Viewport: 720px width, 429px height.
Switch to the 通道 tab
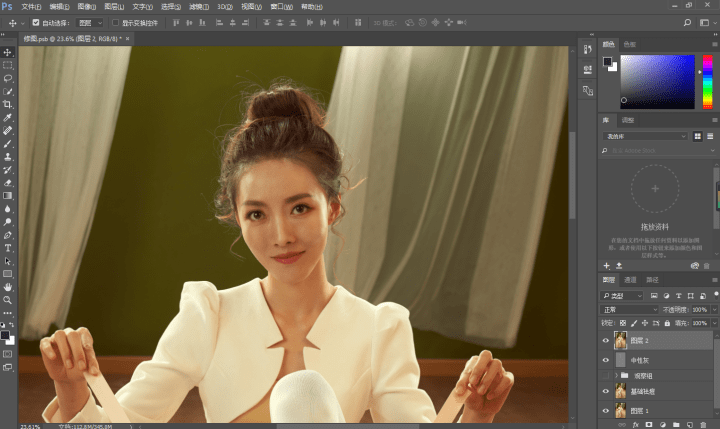[x=630, y=280]
